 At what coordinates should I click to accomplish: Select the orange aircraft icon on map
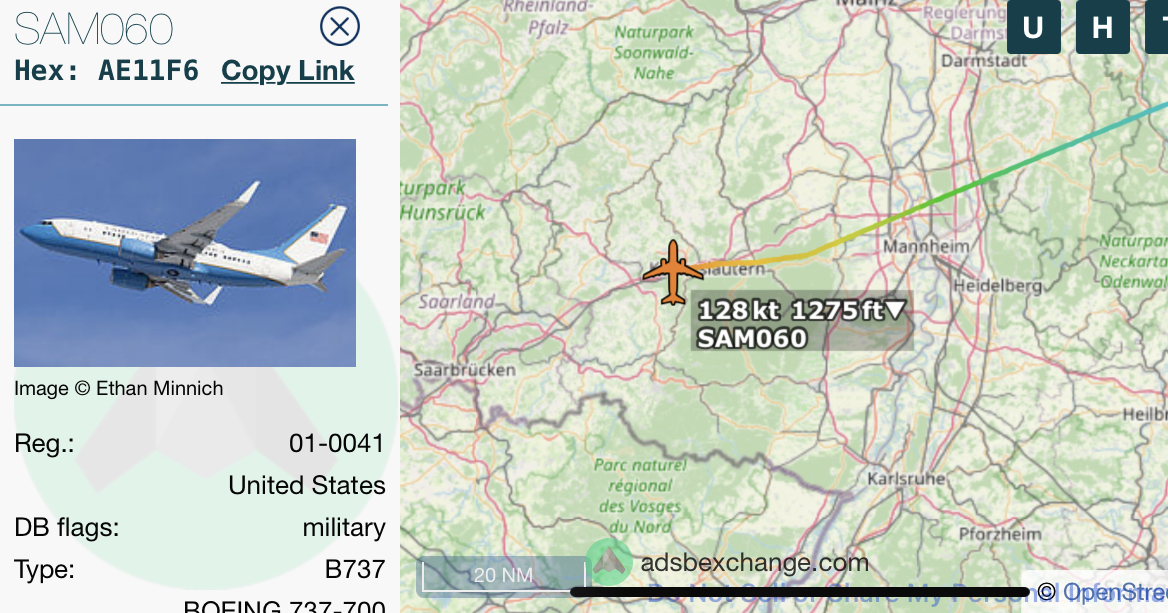(x=673, y=273)
